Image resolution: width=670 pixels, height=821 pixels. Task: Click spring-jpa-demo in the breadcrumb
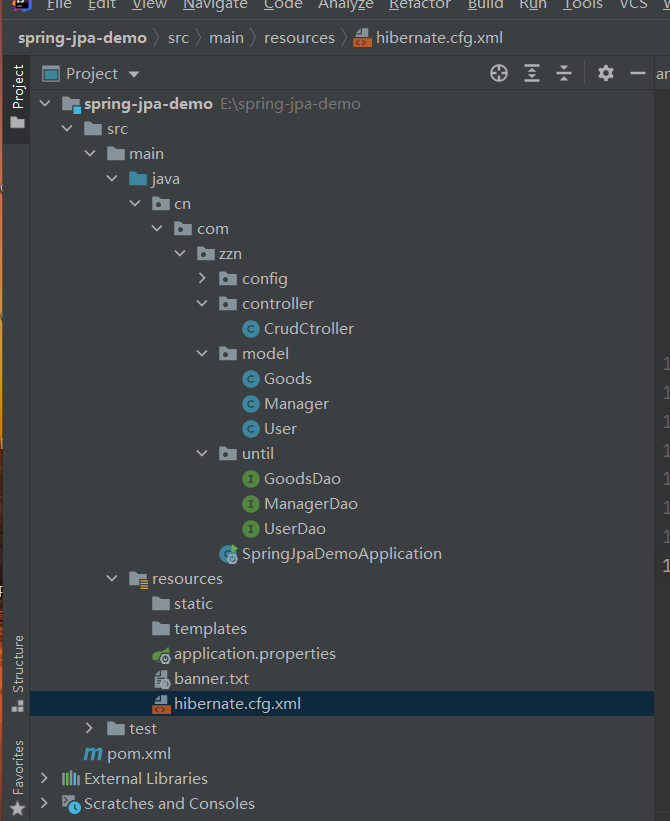coord(82,38)
